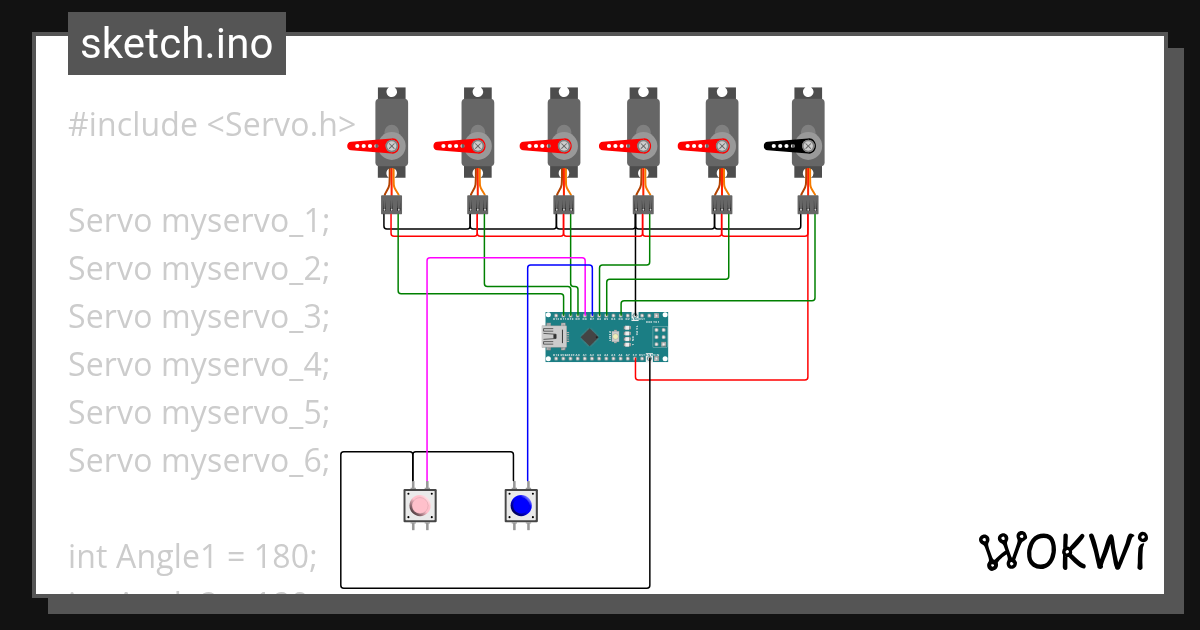Toggle the second servo's position screw
The image size is (1200, 630).
click(477, 145)
